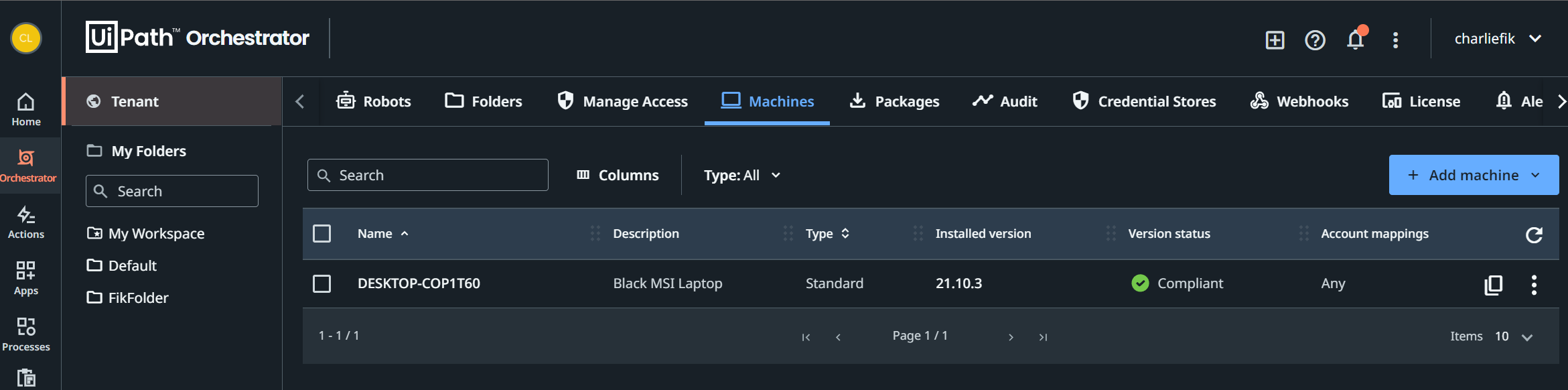Image resolution: width=1568 pixels, height=390 pixels.
Task: Open the charliefik user menu
Action: coord(1497,39)
